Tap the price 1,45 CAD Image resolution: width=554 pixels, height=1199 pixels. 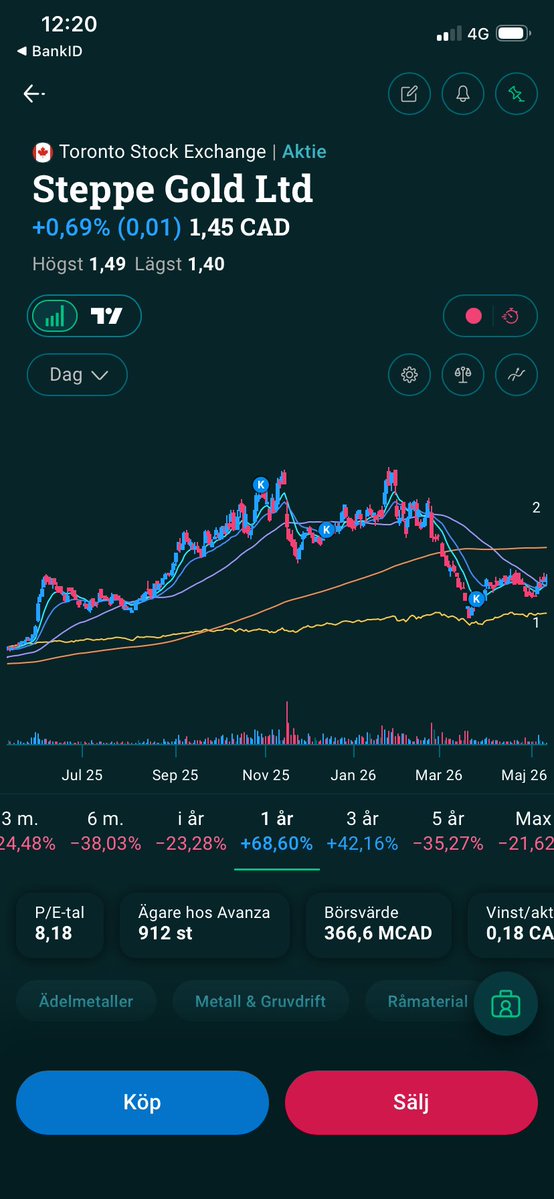[x=240, y=227]
